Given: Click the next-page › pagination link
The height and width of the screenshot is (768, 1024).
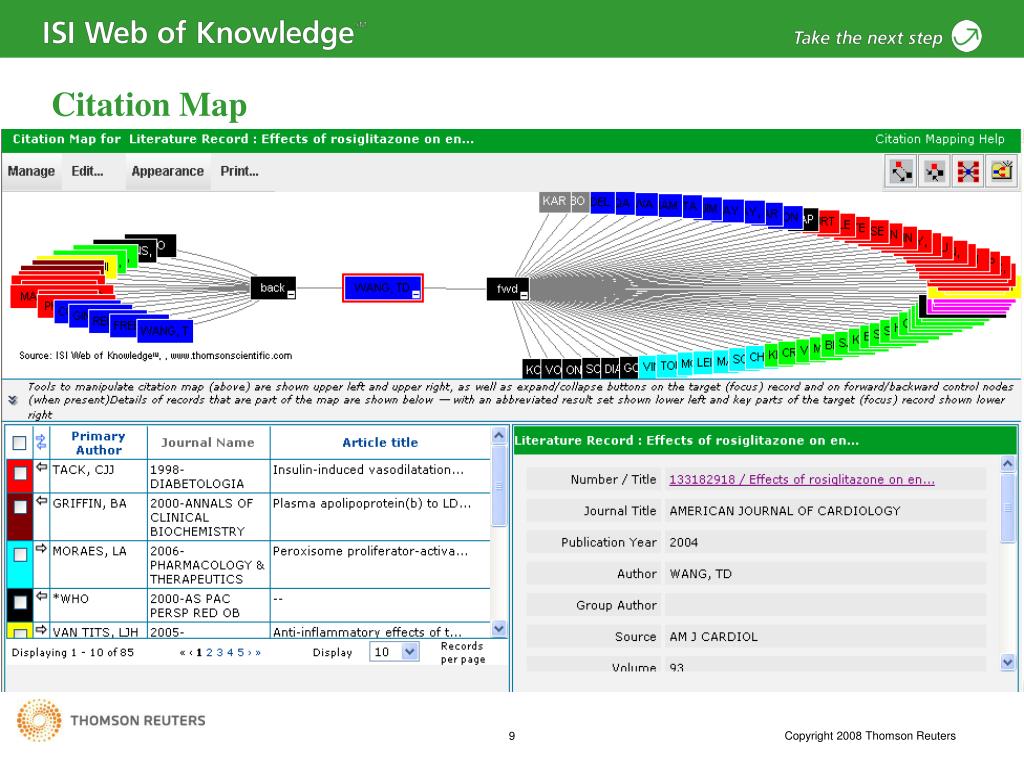Looking at the screenshot, I should (249, 652).
